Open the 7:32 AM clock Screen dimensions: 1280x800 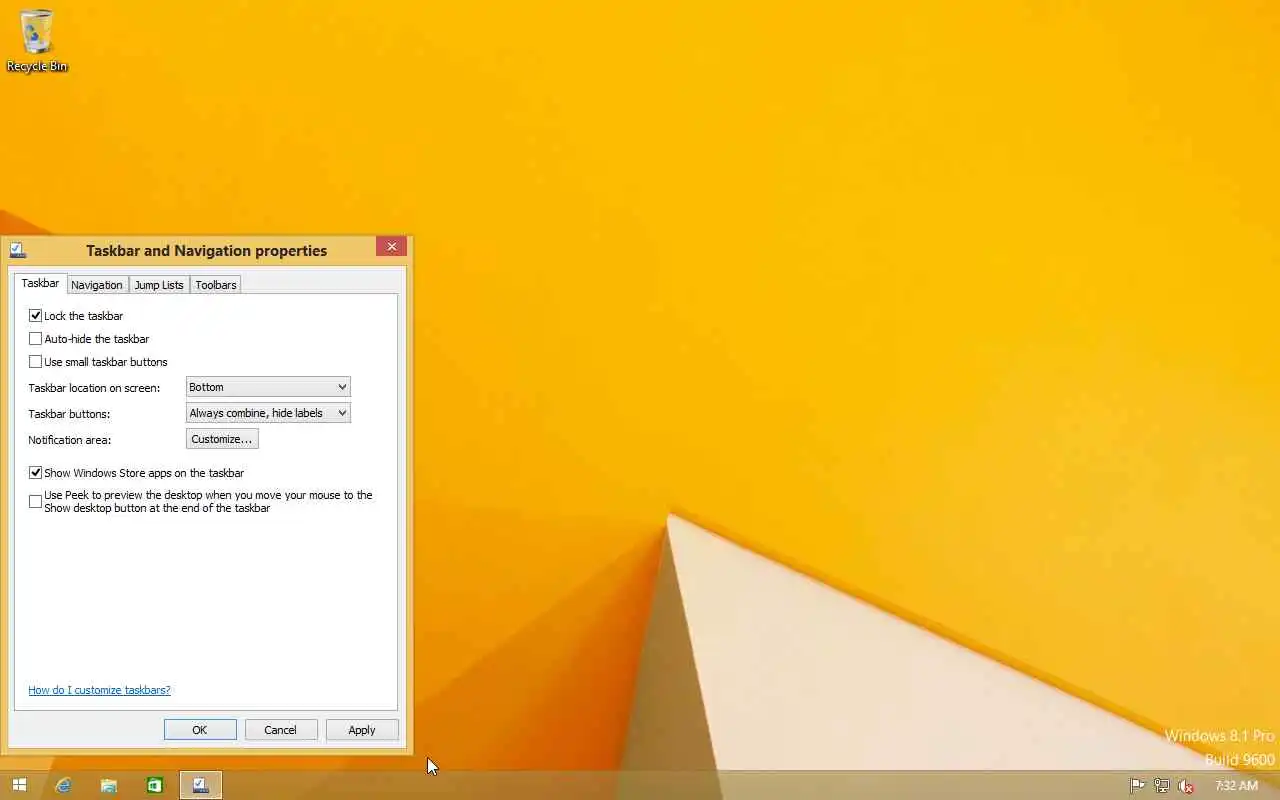pyautogui.click(x=1236, y=786)
